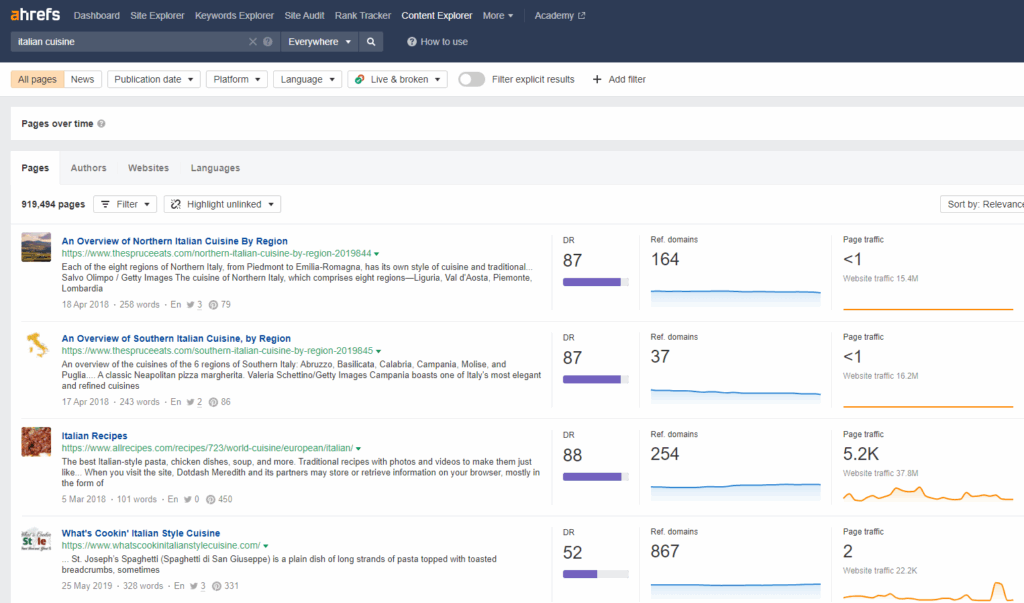Screen dimensions: 1024x603
Task: Click thumbnail of Northern Italian Cuisine result
Action: (x=36, y=247)
